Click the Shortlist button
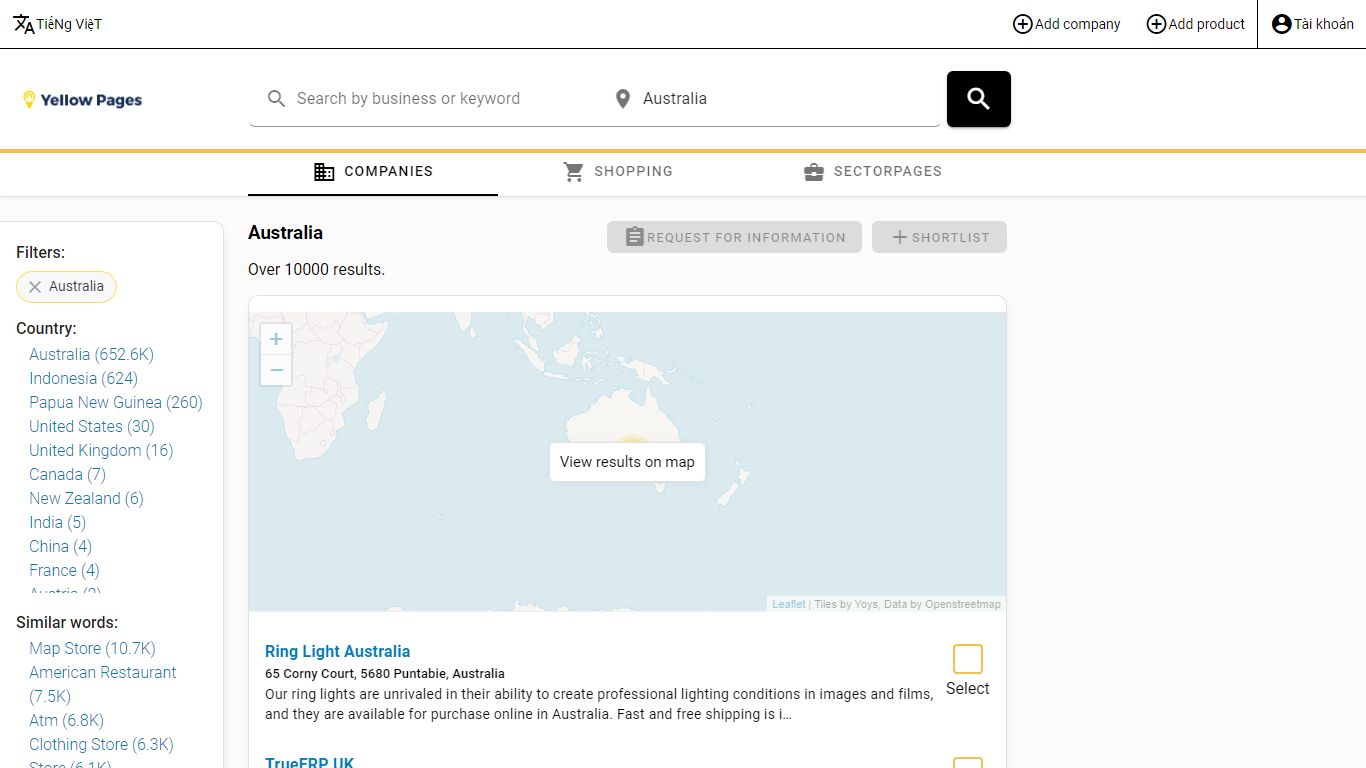The height and width of the screenshot is (768, 1366). 939,237
